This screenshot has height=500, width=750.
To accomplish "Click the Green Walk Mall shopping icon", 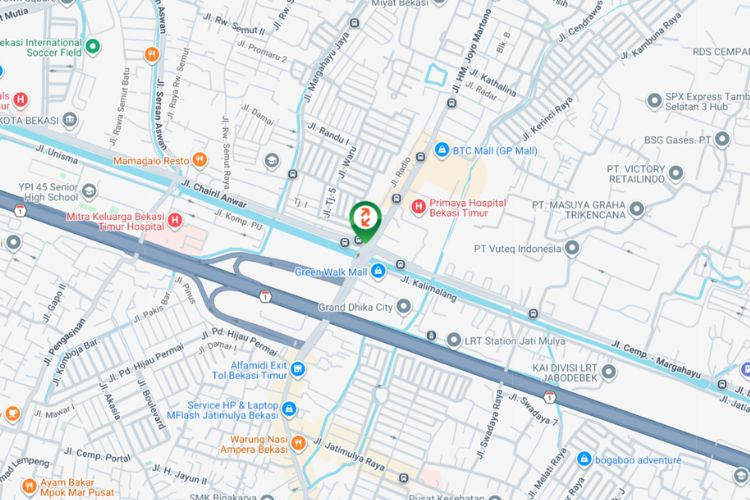I will 378,271.
